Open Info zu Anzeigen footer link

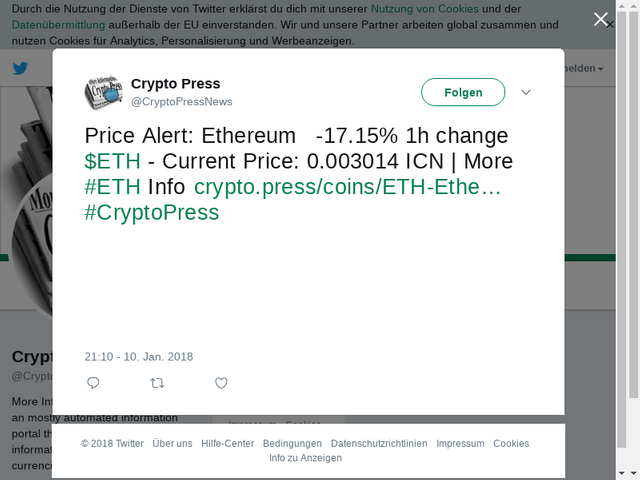tap(305, 458)
